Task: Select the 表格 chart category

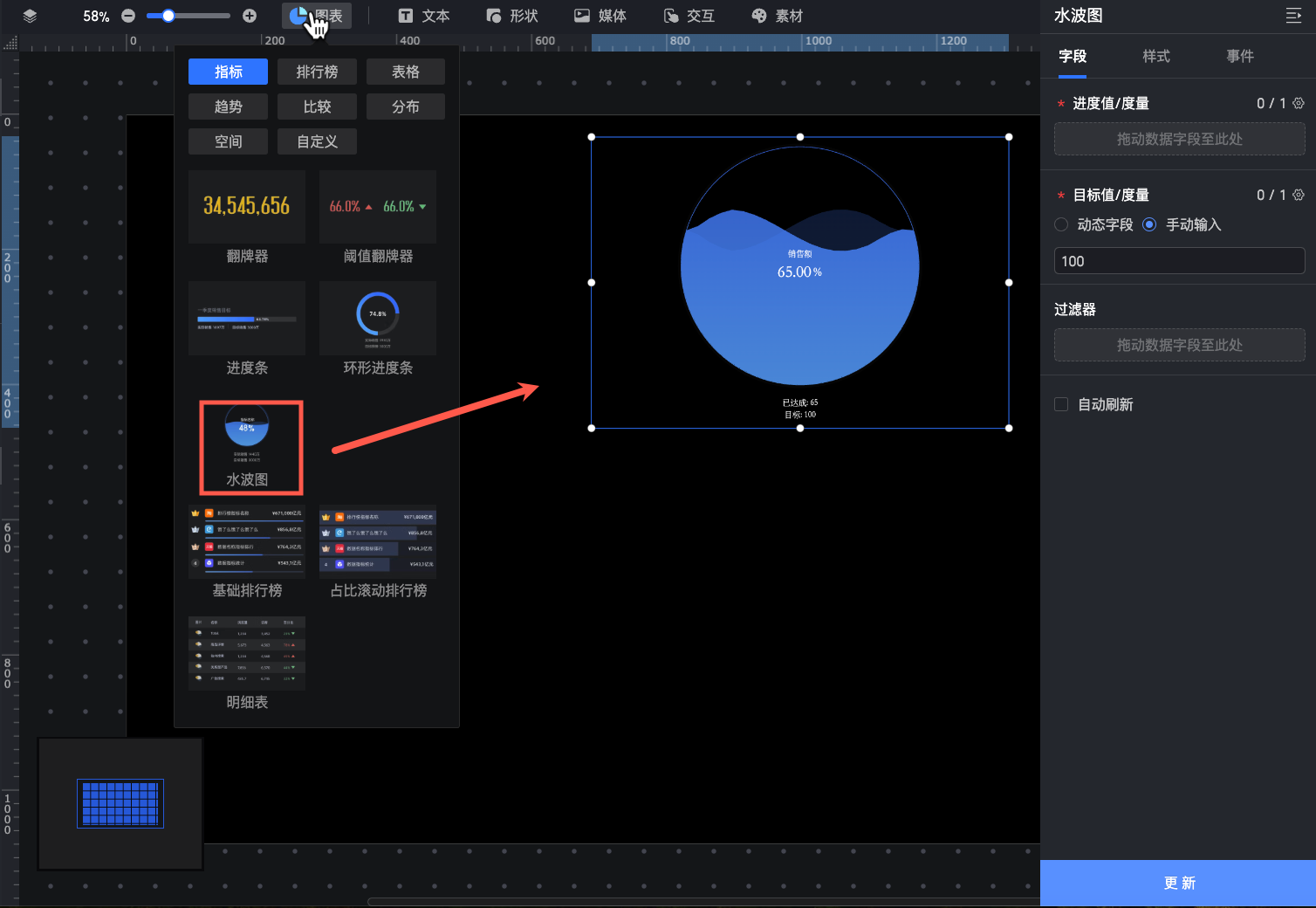Action: click(x=406, y=72)
